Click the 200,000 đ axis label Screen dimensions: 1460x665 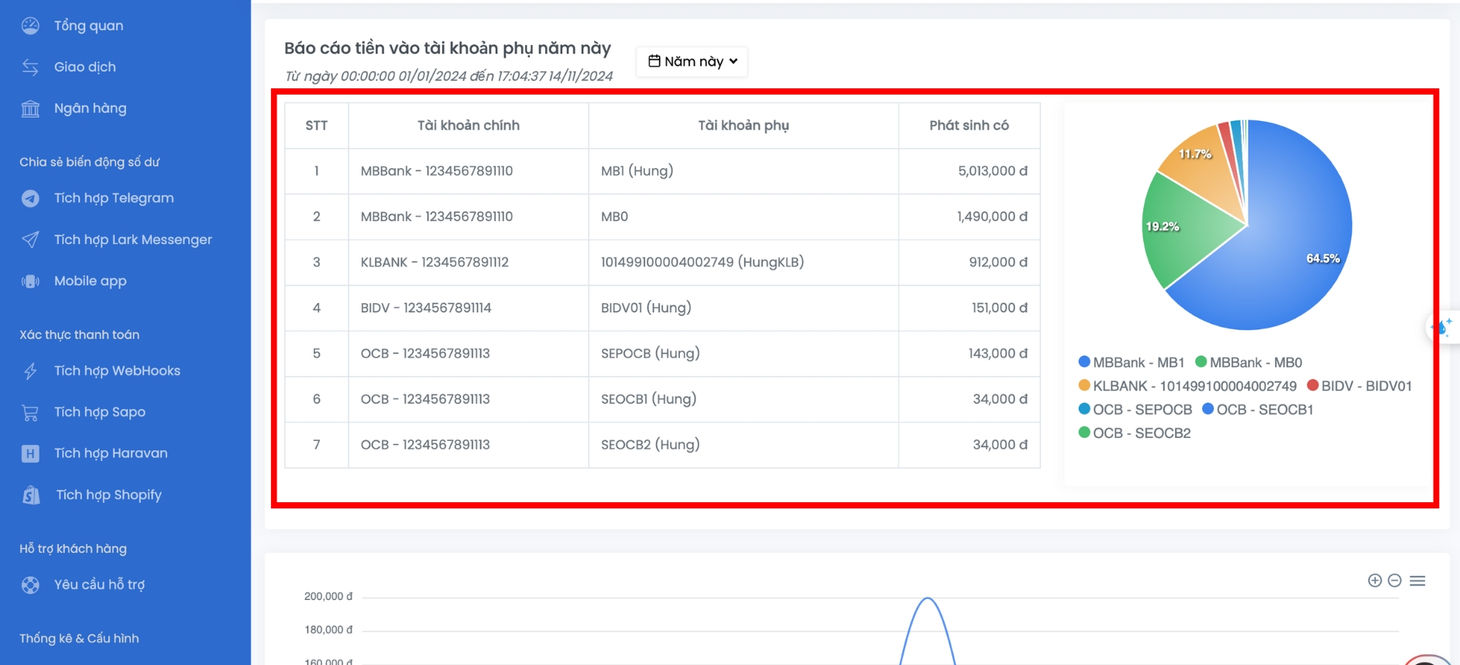pyautogui.click(x=328, y=597)
